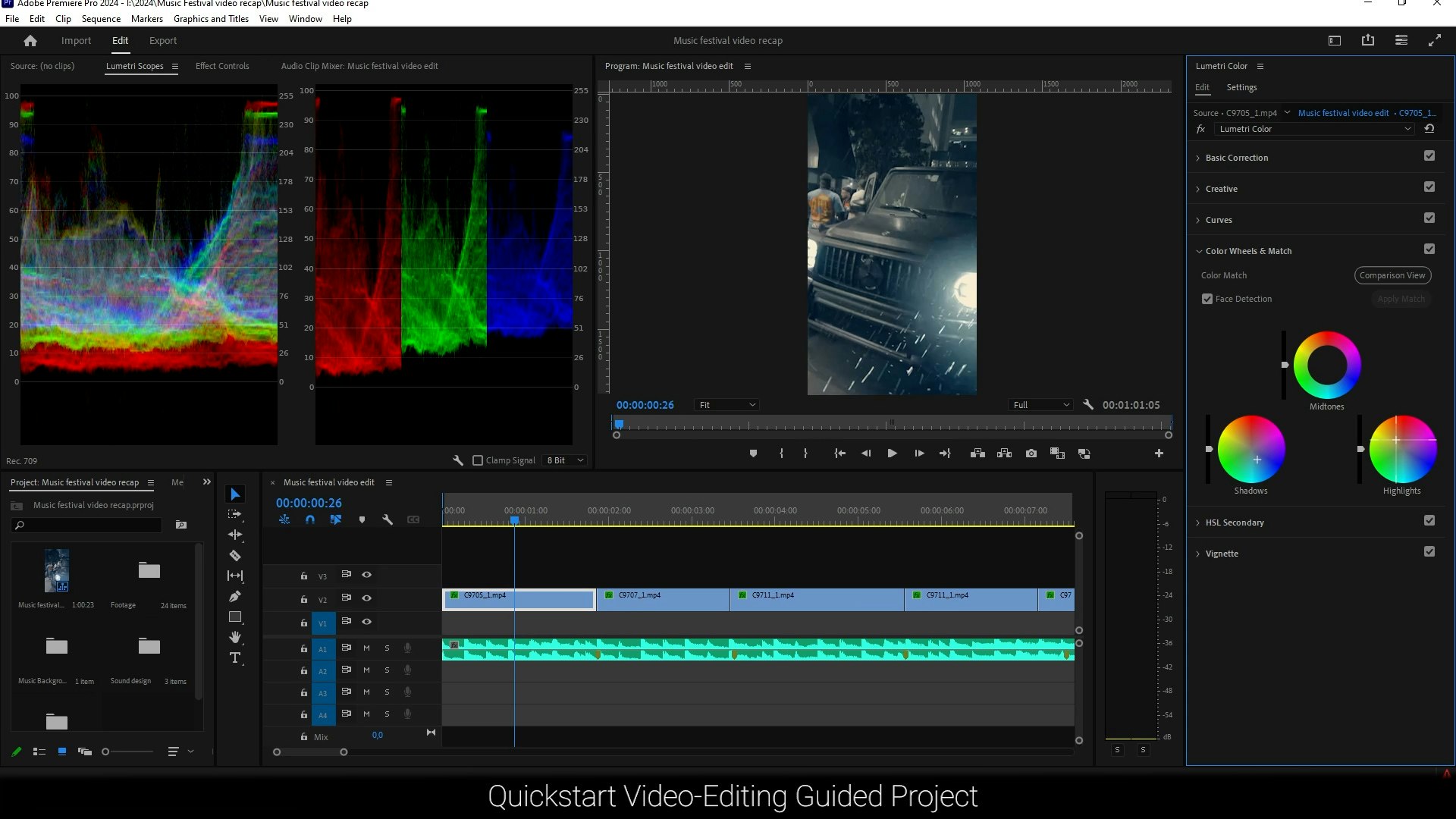Click the Add Marker icon in the Program monitor
1456x819 pixels.
coord(753,453)
